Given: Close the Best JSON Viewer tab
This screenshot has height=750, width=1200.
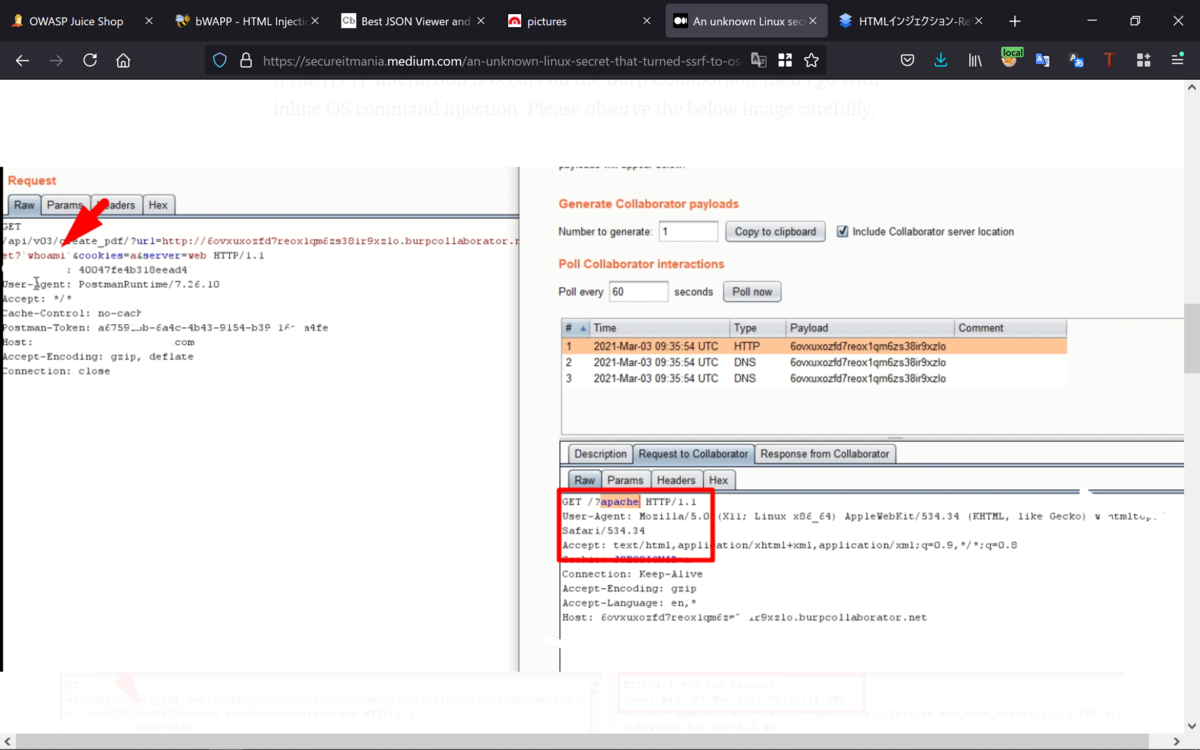Looking at the screenshot, I should pyautogui.click(x=482, y=21).
